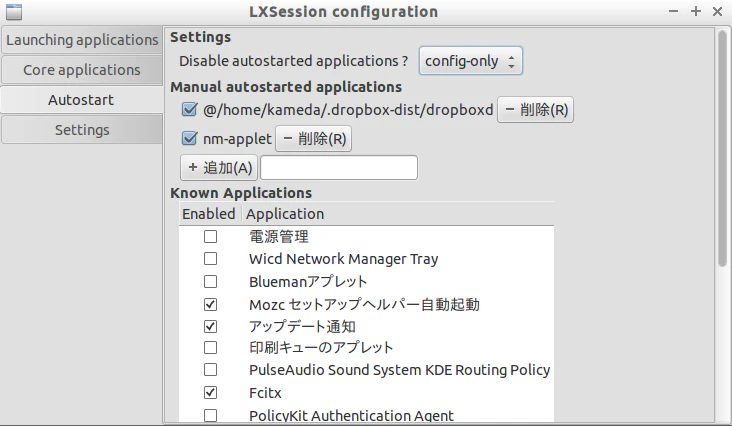Click the @/home/kameda/.dropbox-dist/dropboxd label
This screenshot has height=426, width=732.
click(x=348, y=110)
